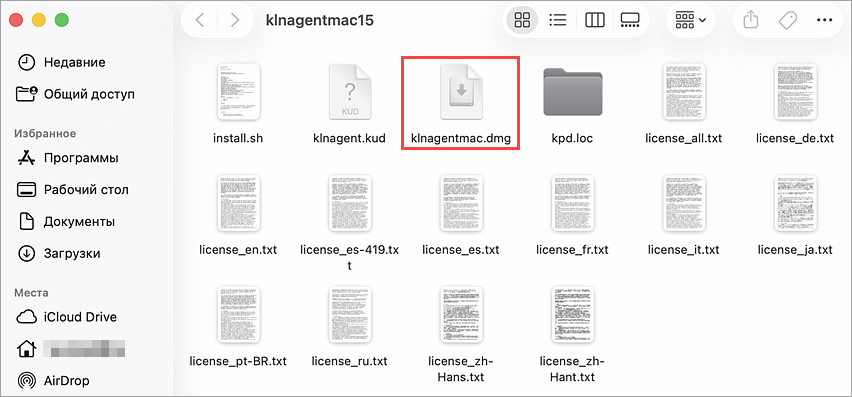Screen dimensions: 852x397
Task: Minimize the window with the yellow button
Action: click(x=39, y=20)
